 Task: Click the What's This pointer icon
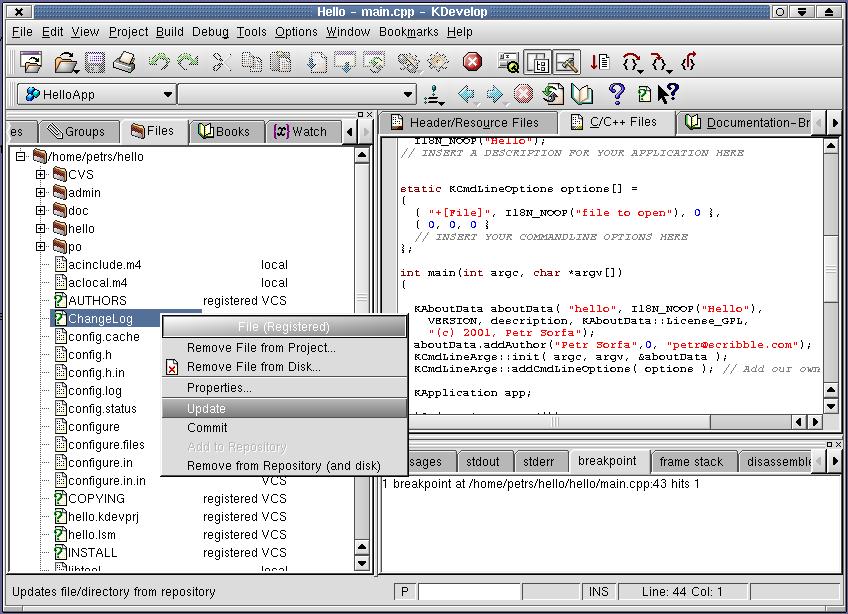667,94
